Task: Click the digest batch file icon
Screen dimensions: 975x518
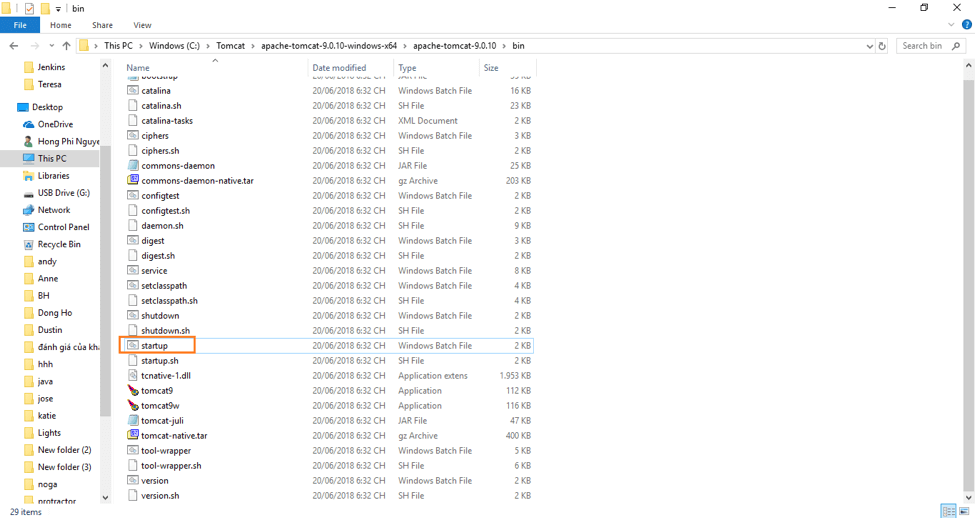Action: (132, 241)
